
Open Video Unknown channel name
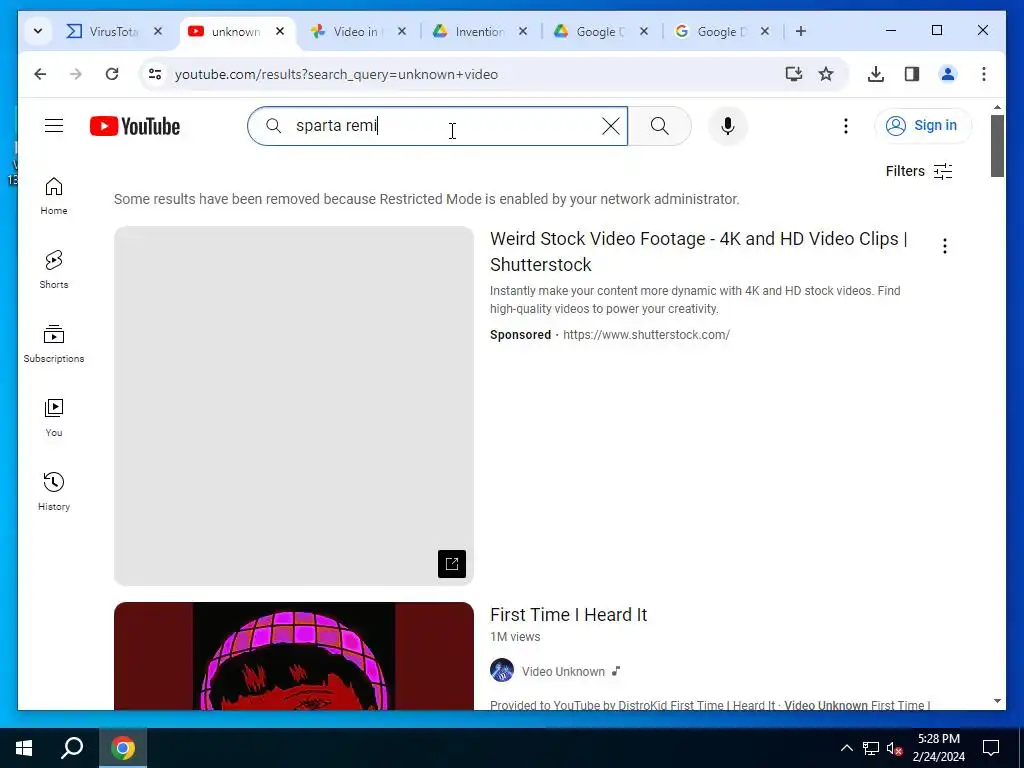563,671
